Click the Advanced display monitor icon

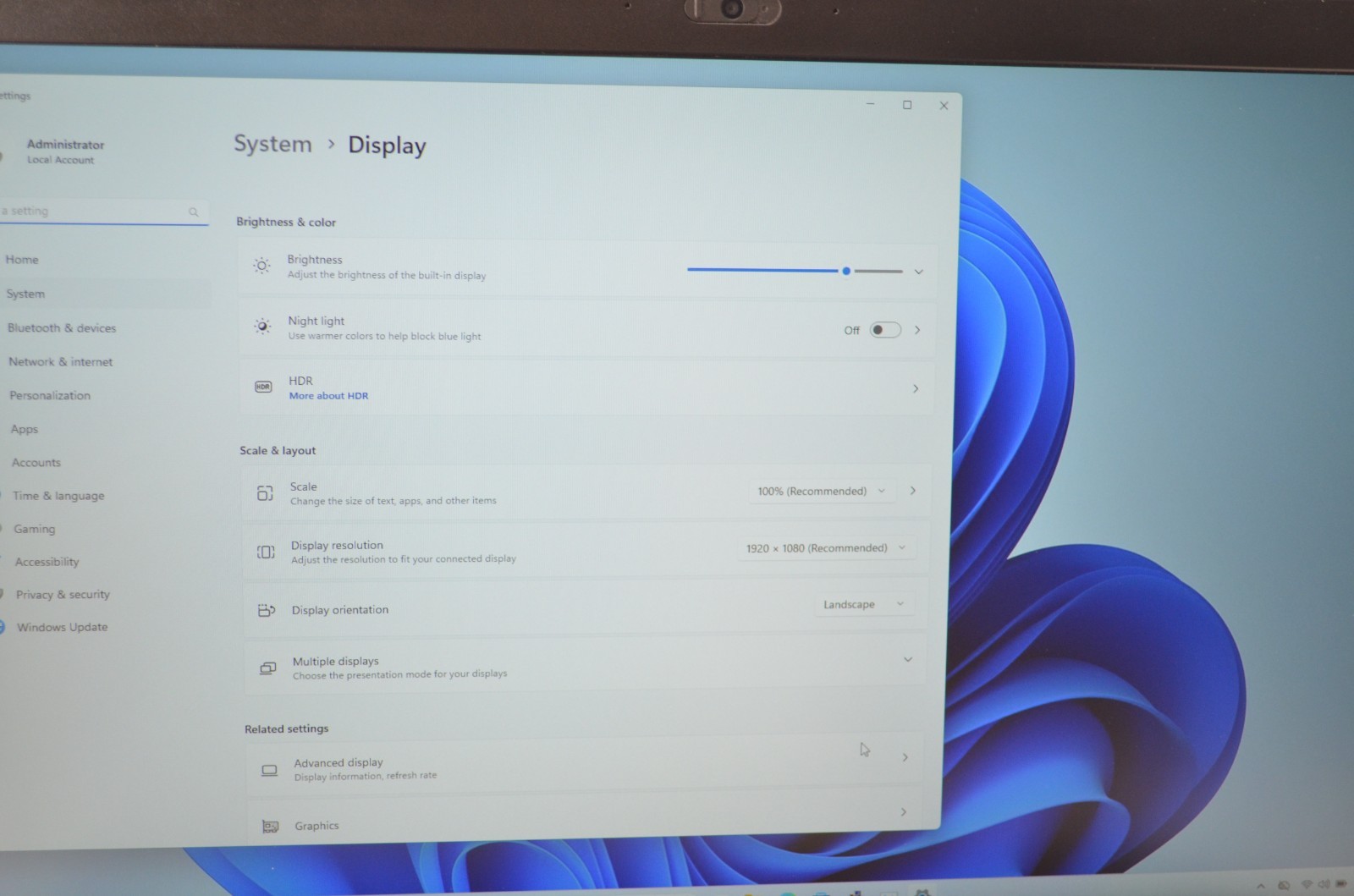pyautogui.click(x=269, y=770)
